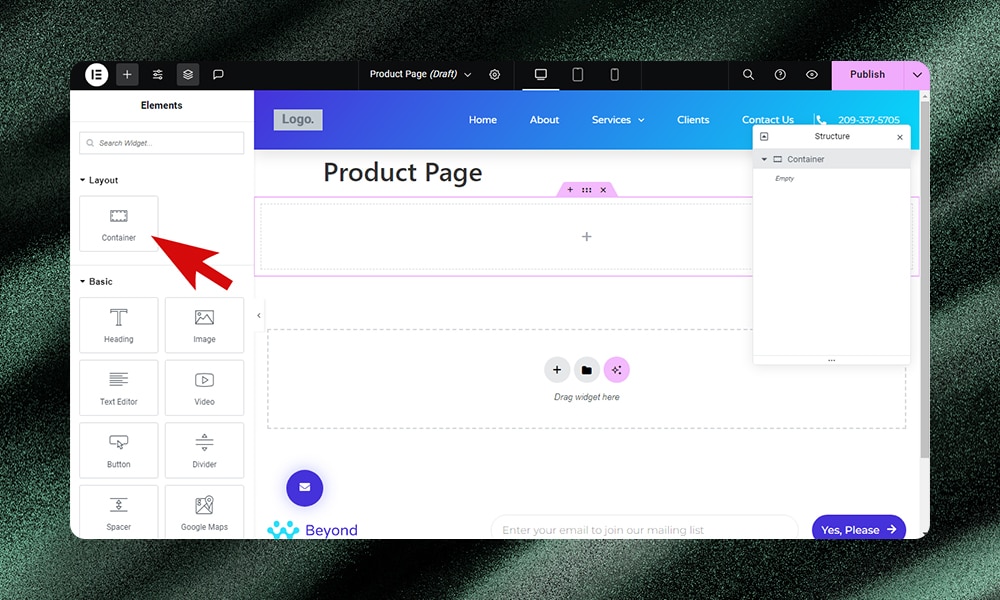Switch to desktop responsive view

click(x=541, y=75)
